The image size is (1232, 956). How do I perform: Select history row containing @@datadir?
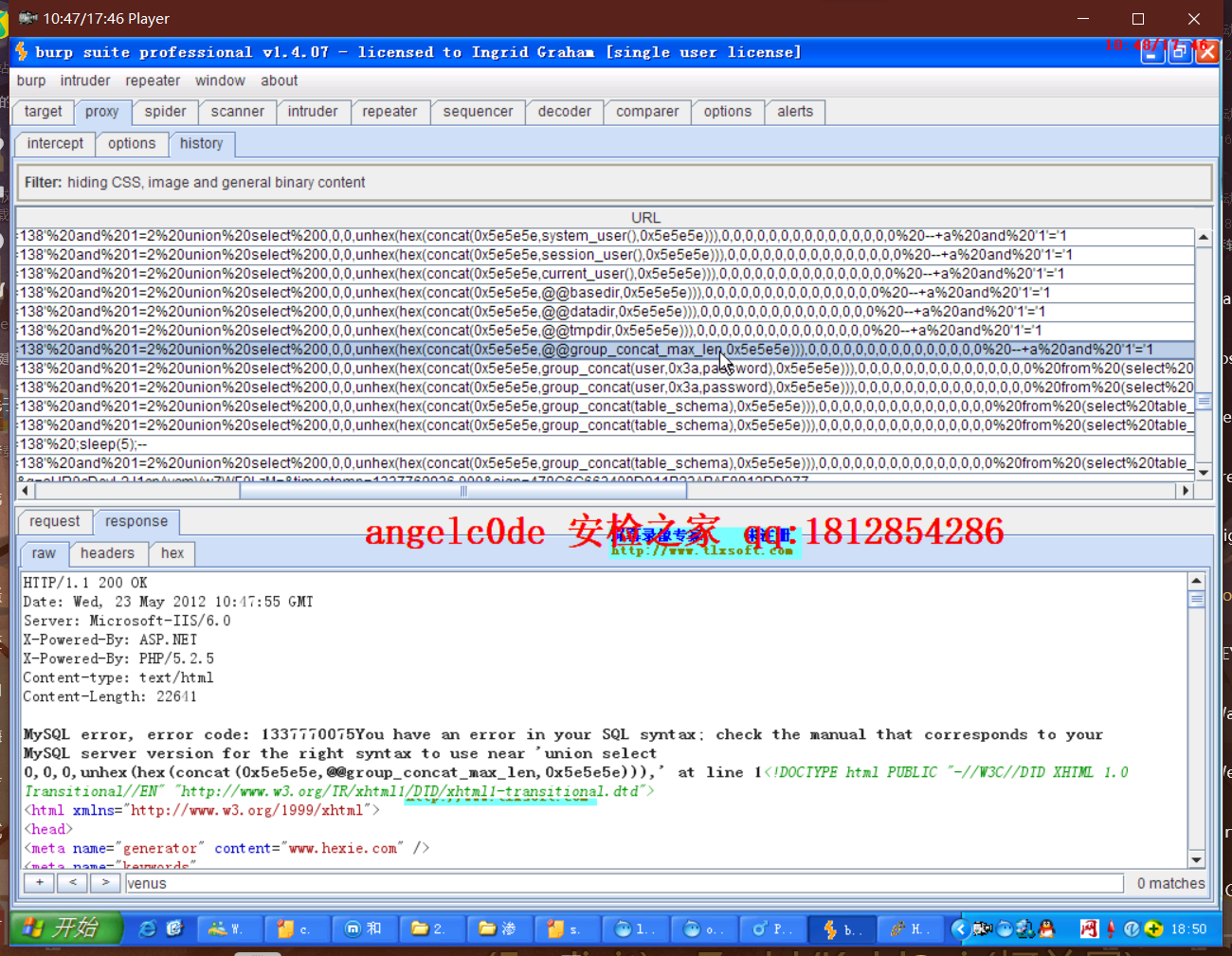pos(606,312)
